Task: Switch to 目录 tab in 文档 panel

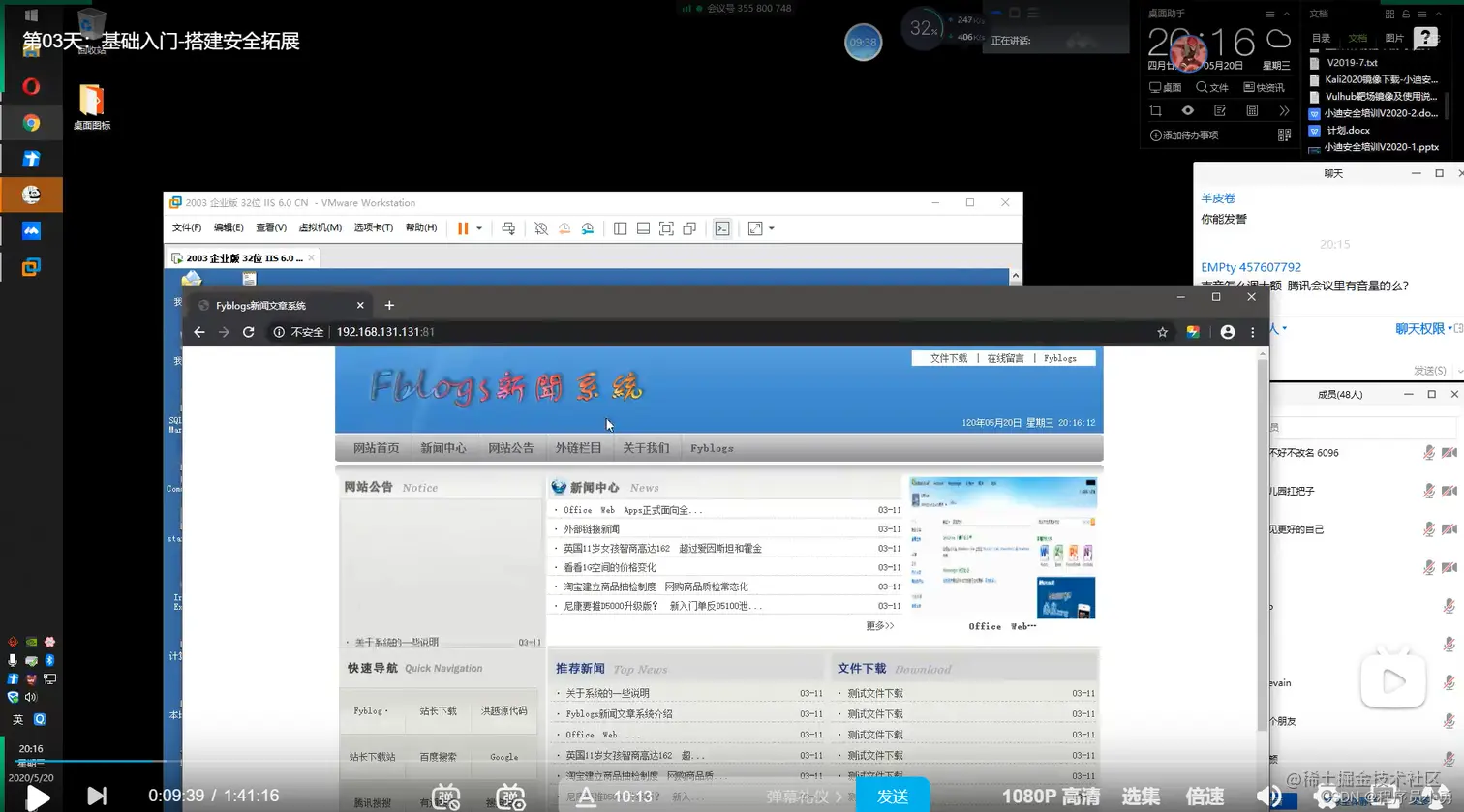Action: 1321,38
